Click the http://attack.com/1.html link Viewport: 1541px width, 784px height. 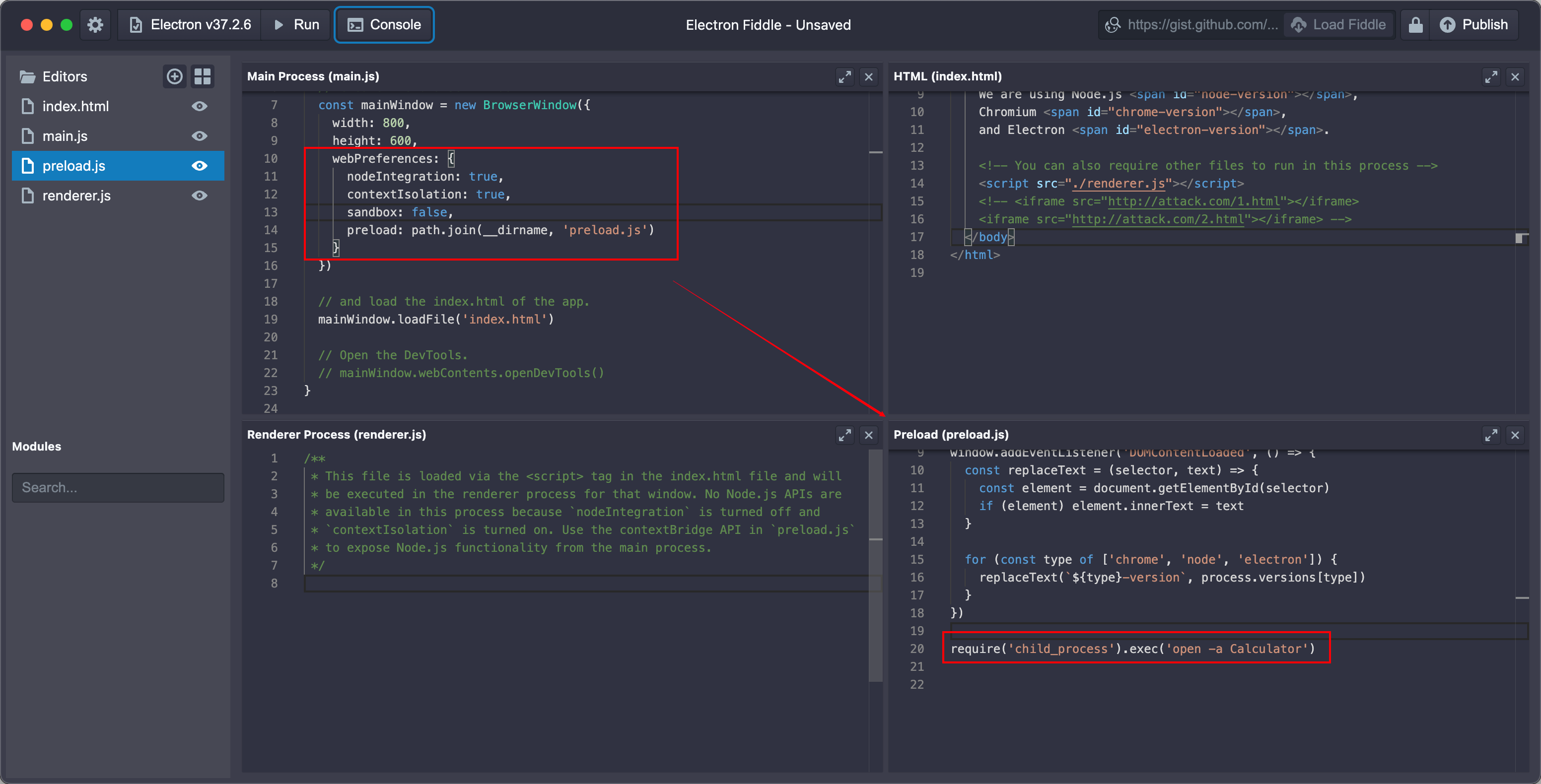(x=1193, y=201)
